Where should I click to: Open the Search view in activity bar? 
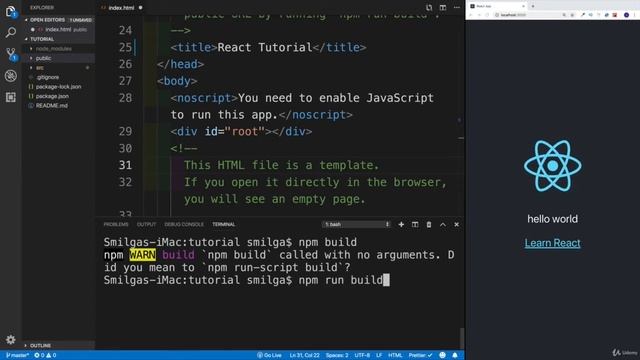click(11, 32)
